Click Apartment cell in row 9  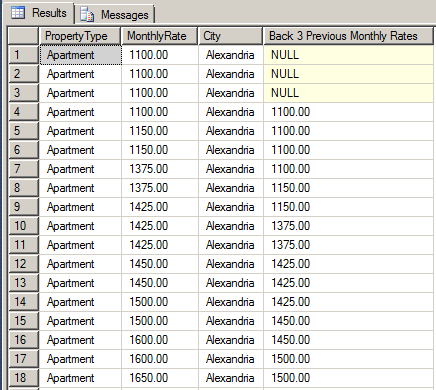point(80,207)
